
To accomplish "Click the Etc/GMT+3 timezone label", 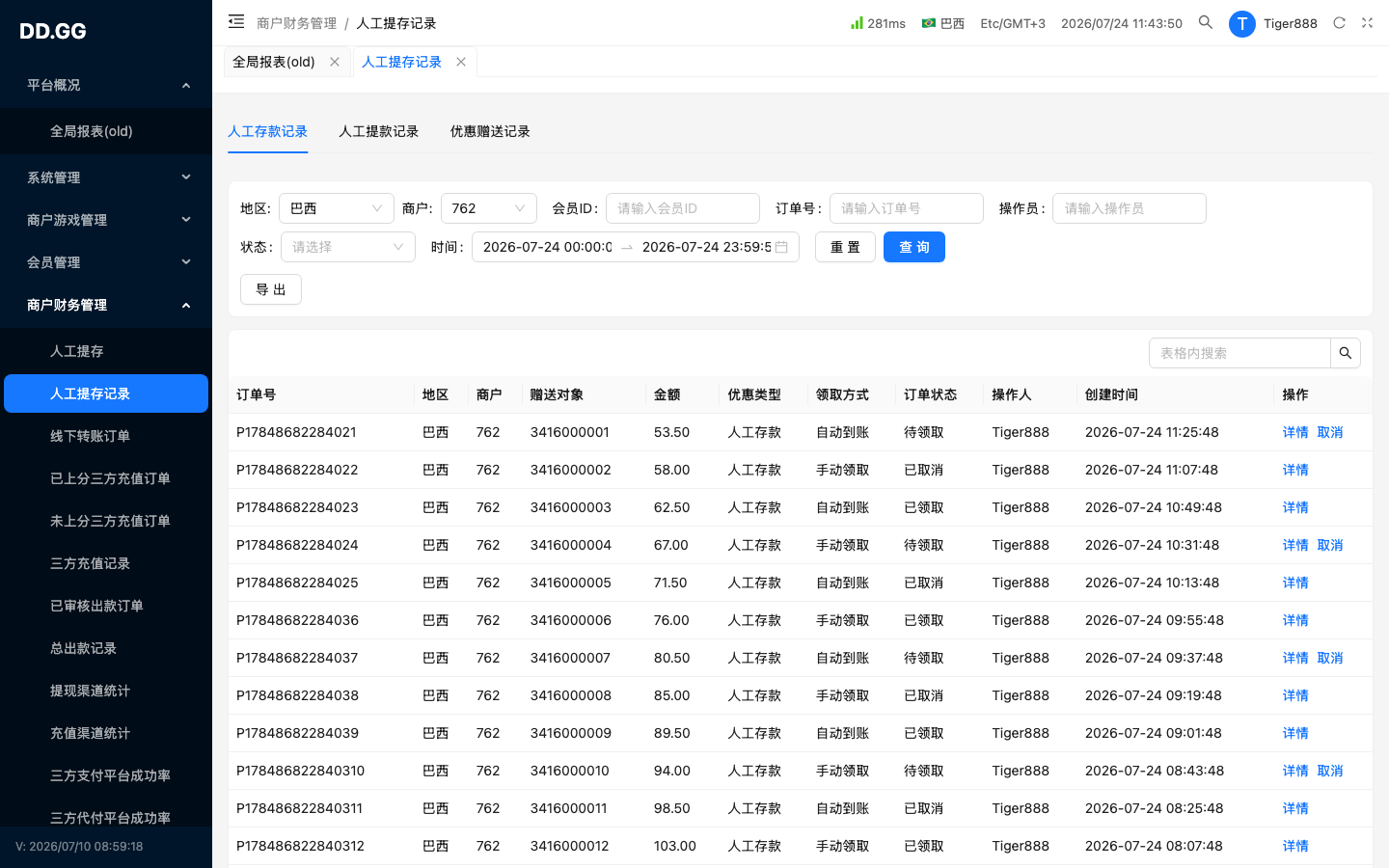I will tap(1013, 23).
